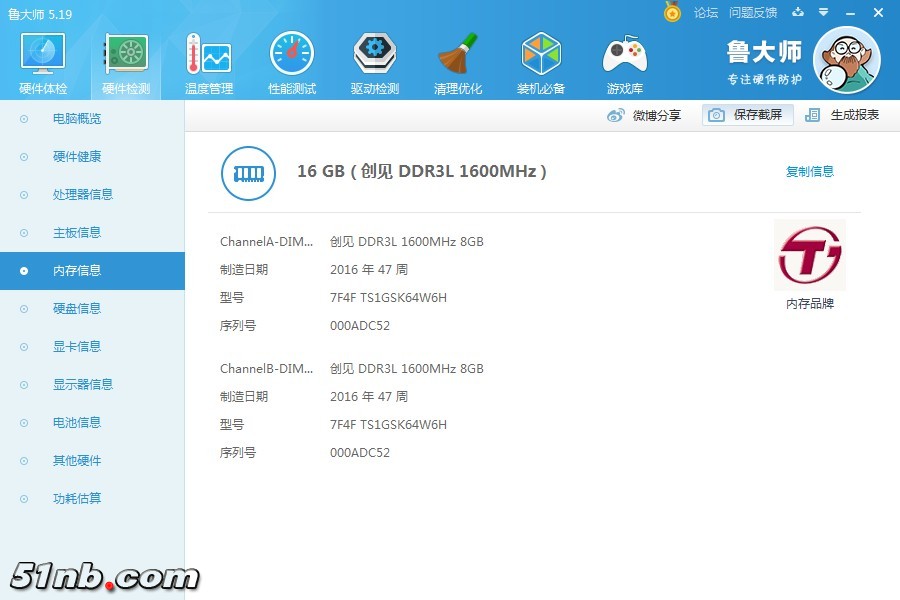Open the 硬件体检 hardware checkup icon
Image resolution: width=900 pixels, height=600 pixels.
point(43,54)
